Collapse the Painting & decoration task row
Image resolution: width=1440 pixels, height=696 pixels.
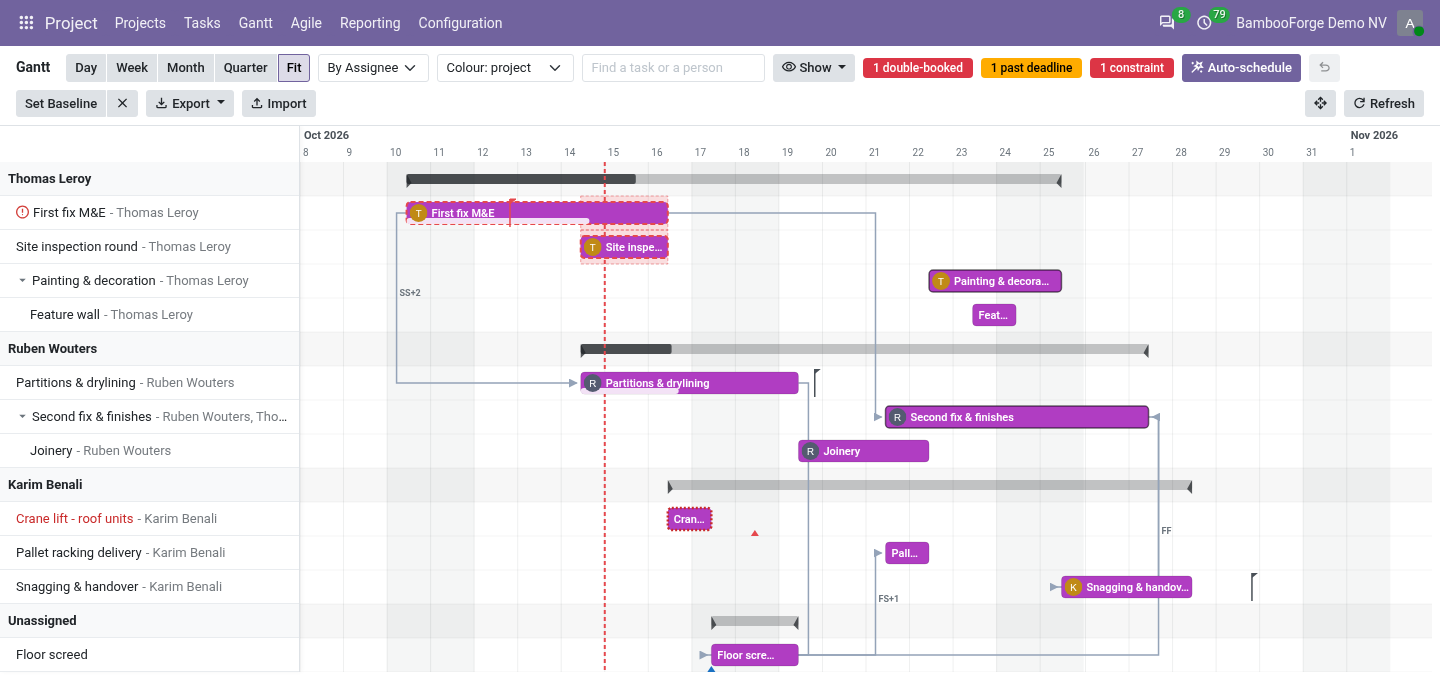[x=22, y=281]
